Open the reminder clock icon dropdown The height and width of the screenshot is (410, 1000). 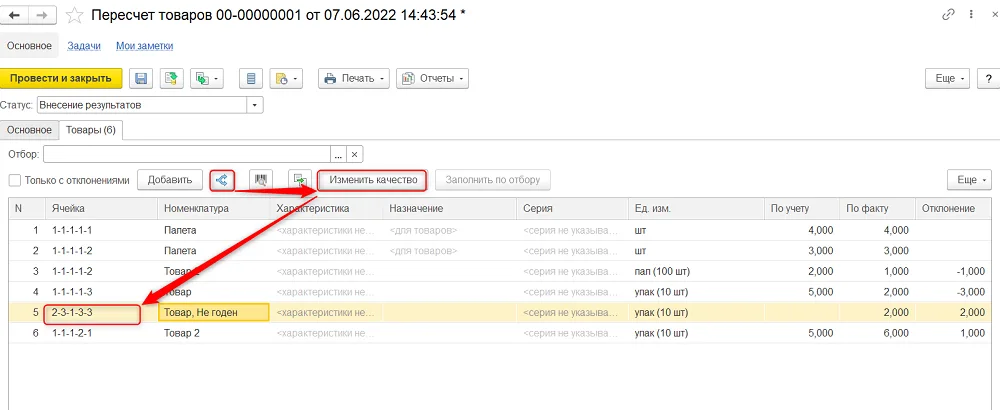[x=286, y=78]
